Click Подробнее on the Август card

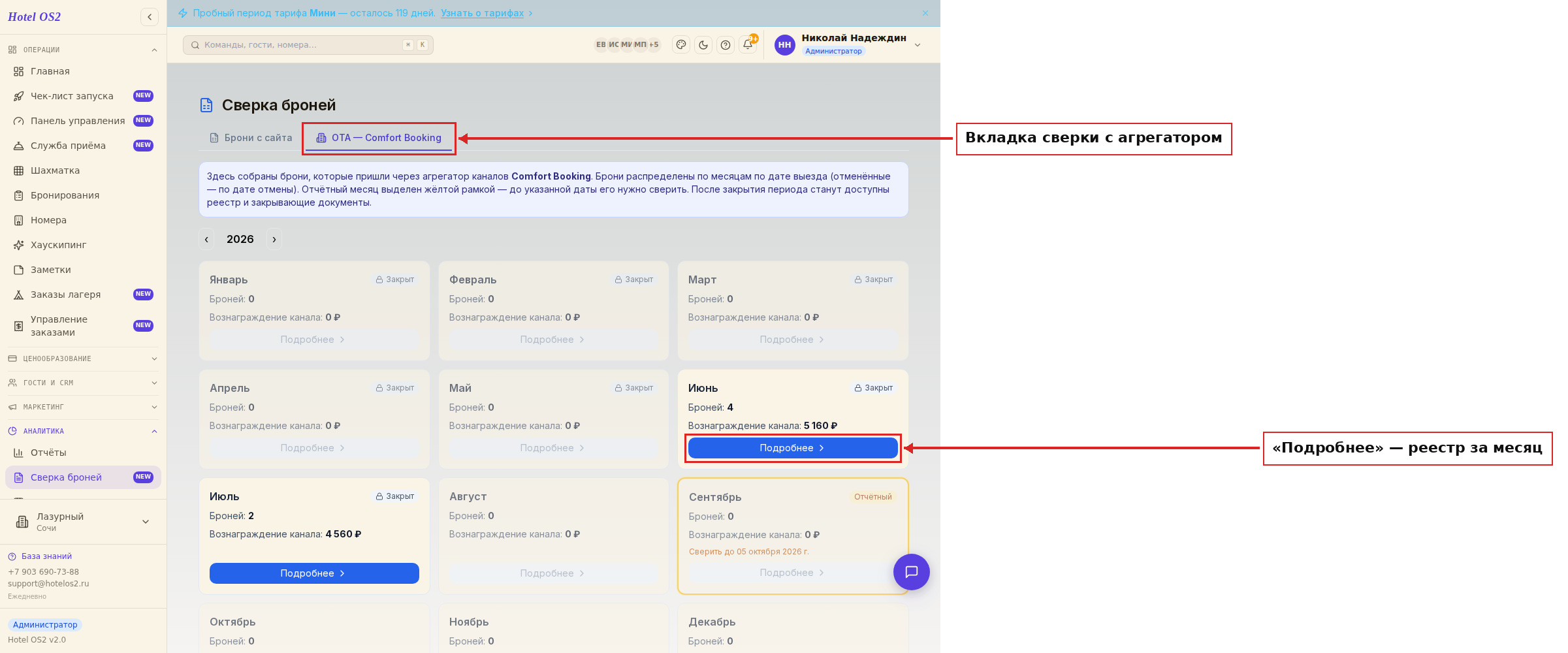point(554,573)
